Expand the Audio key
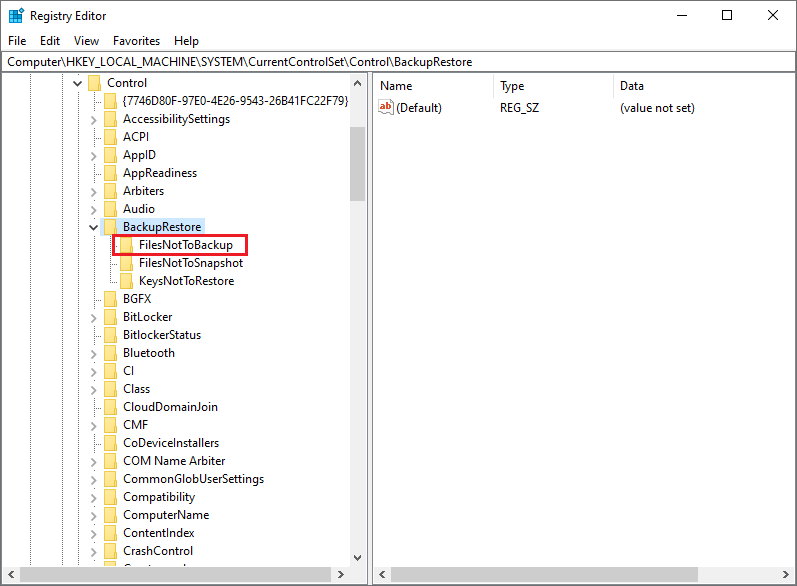797x586 pixels. tap(94, 210)
